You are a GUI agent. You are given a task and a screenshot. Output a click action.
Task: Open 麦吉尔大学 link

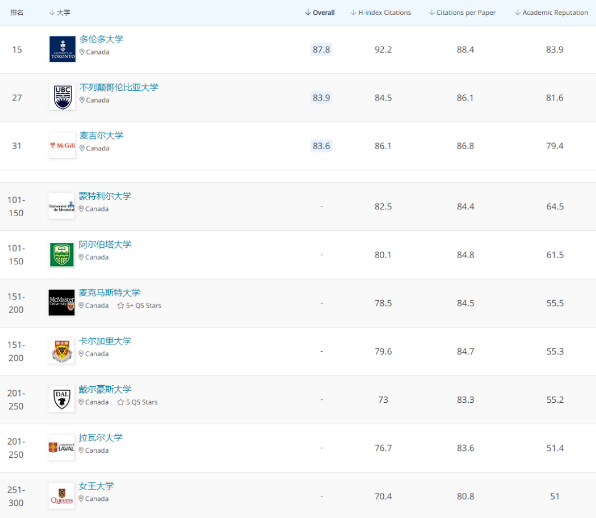(x=101, y=136)
